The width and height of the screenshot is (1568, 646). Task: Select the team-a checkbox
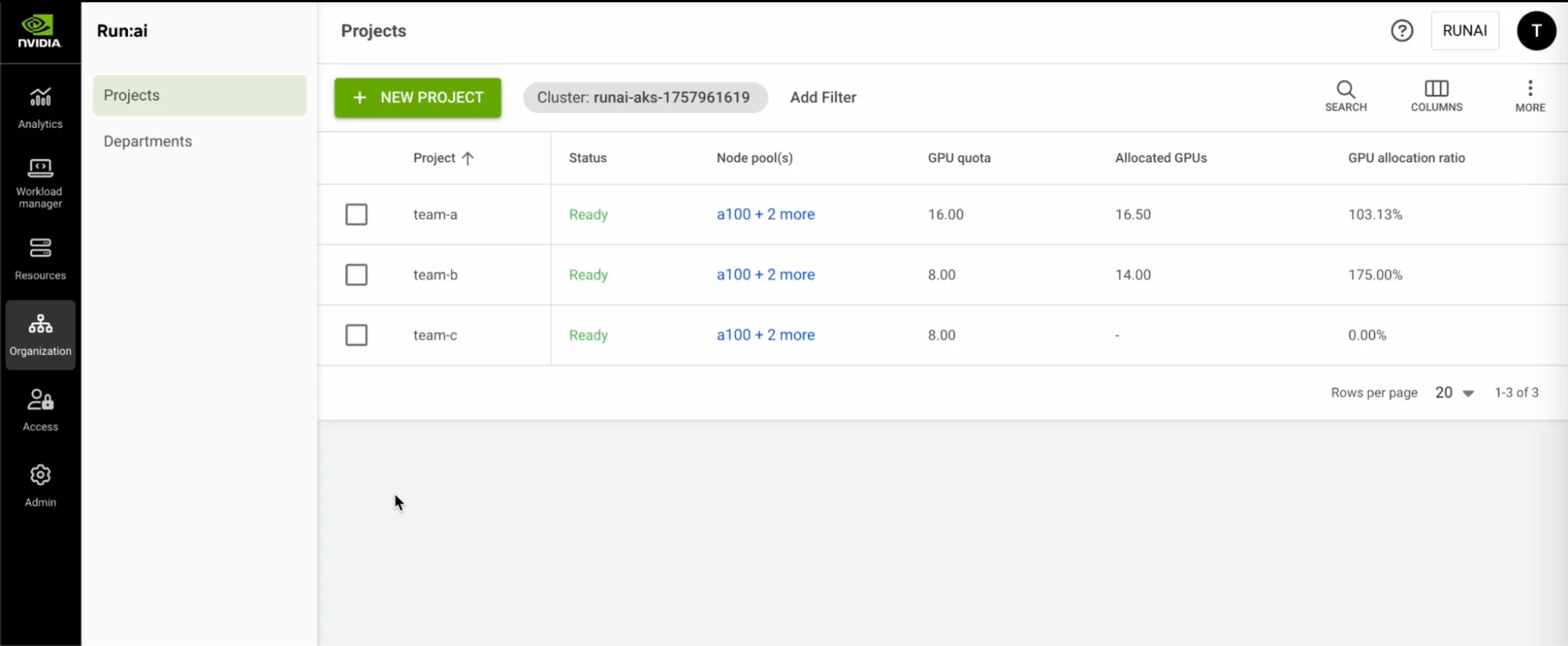pyautogui.click(x=356, y=214)
